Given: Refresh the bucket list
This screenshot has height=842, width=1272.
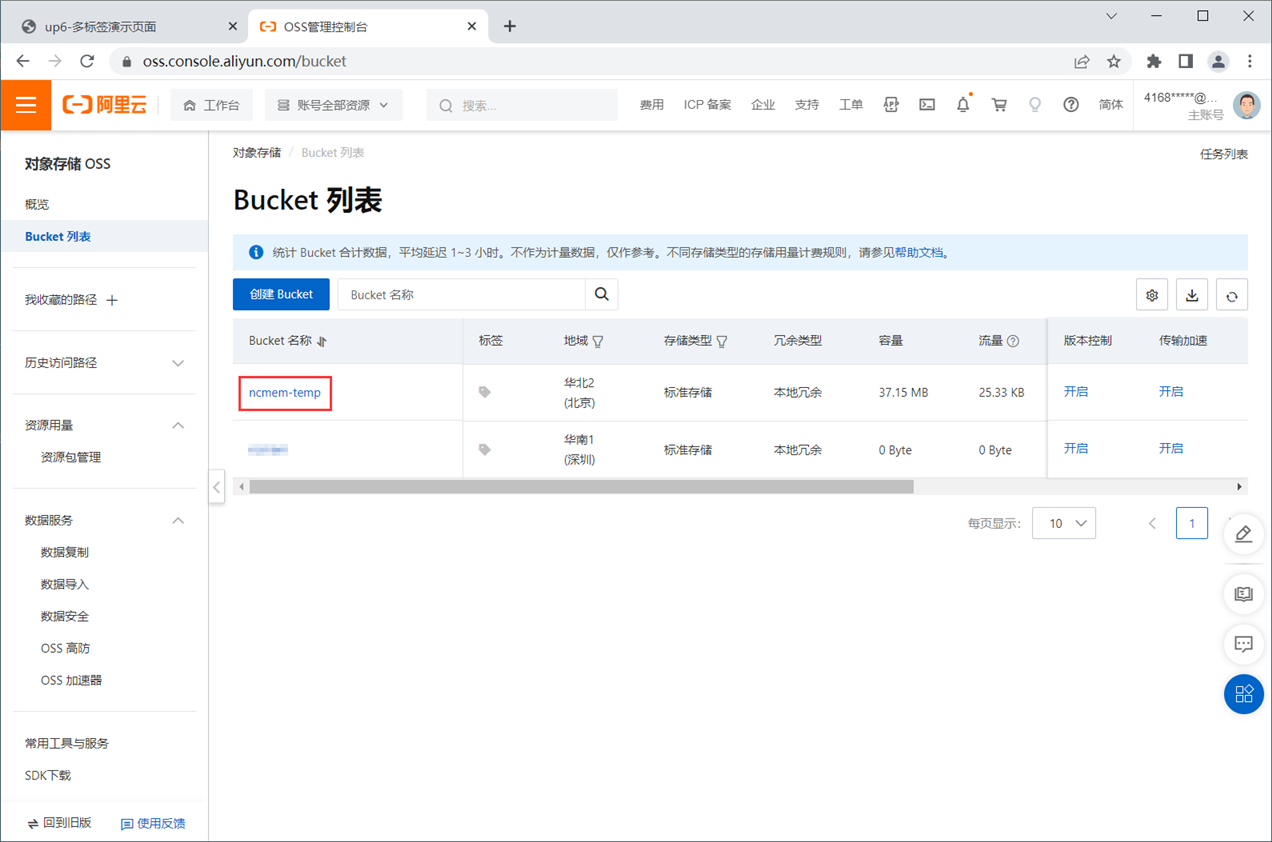Looking at the screenshot, I should [x=1232, y=295].
